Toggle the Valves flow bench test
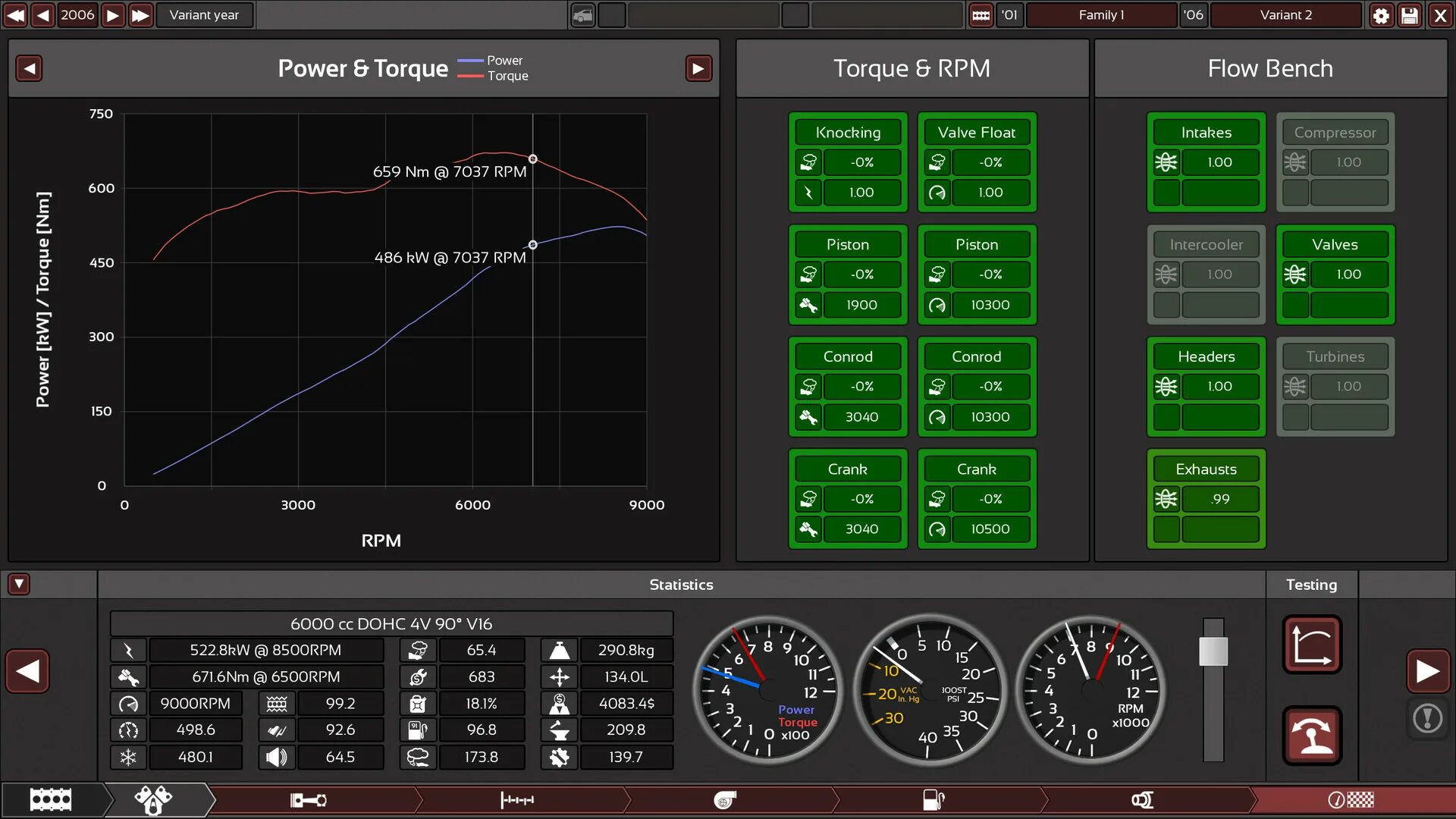The width and height of the screenshot is (1456, 819). click(1335, 244)
